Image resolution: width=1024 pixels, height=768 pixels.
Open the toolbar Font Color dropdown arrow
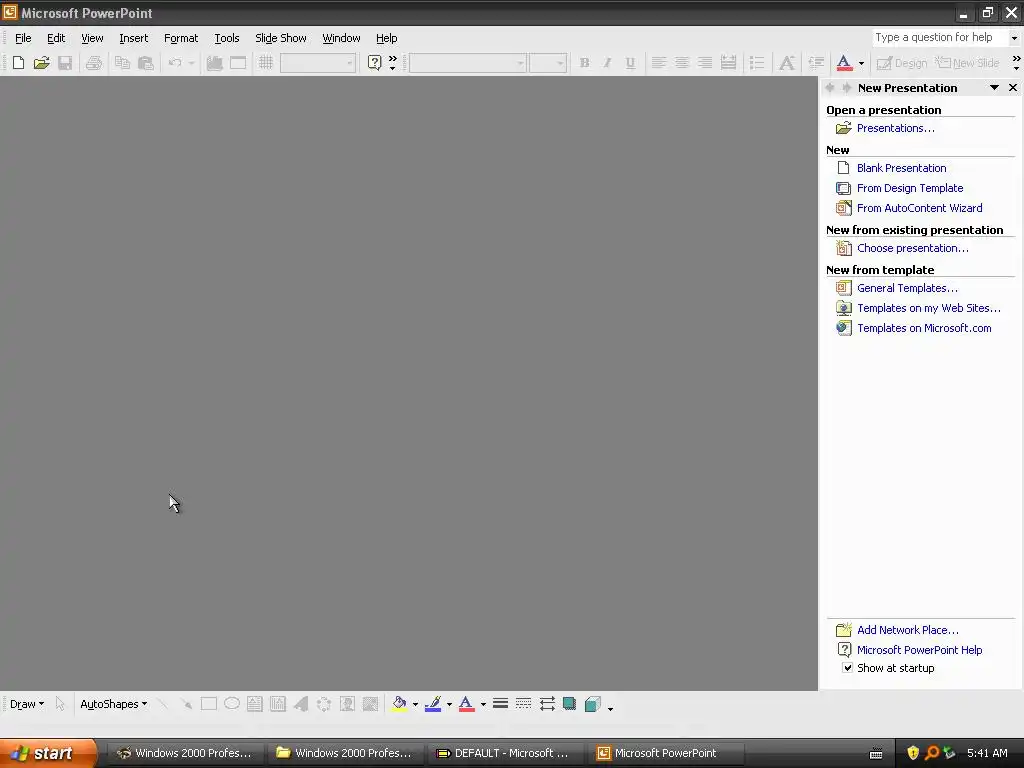click(x=861, y=63)
